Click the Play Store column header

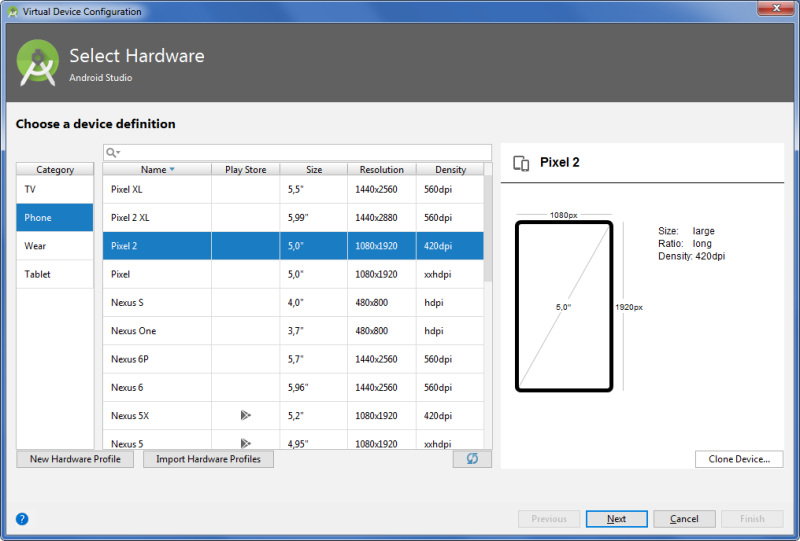[x=245, y=169]
